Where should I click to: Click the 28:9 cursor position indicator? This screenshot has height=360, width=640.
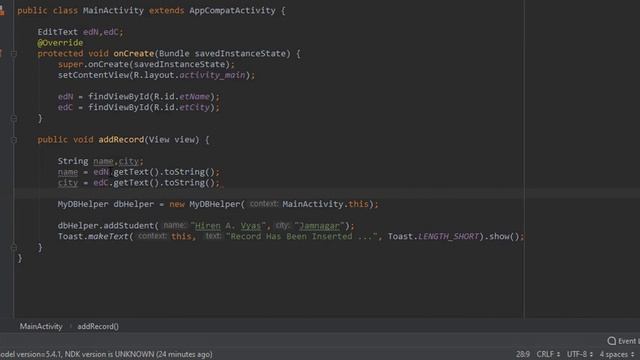pyautogui.click(x=522, y=354)
